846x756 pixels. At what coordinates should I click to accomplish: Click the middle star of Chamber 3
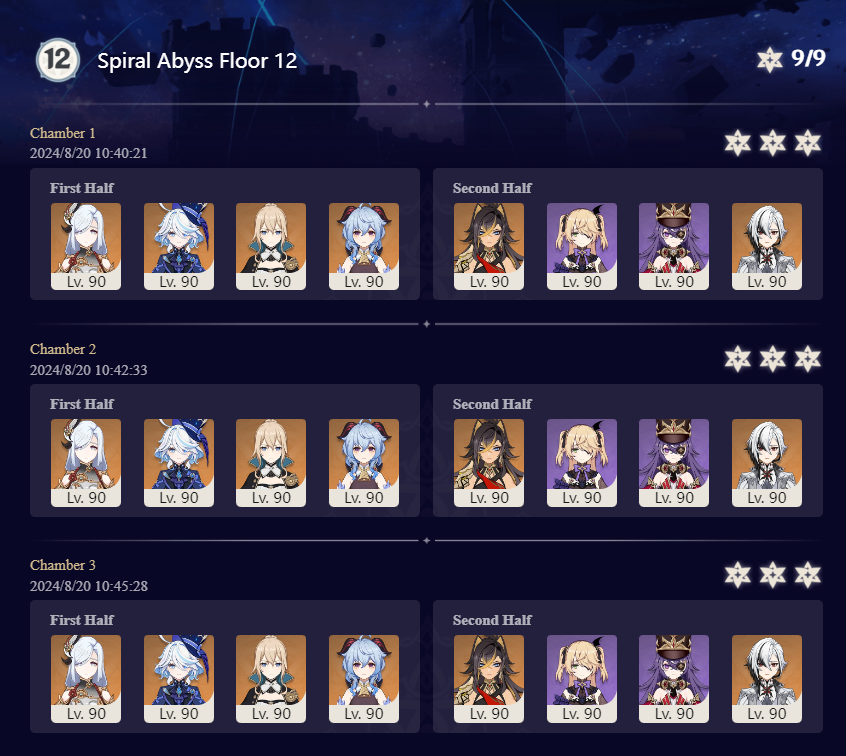[773, 575]
